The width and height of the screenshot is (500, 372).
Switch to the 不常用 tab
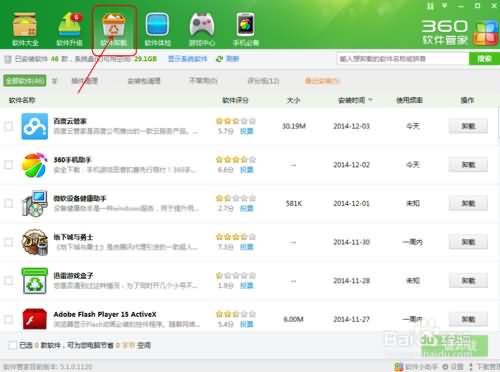coord(203,81)
